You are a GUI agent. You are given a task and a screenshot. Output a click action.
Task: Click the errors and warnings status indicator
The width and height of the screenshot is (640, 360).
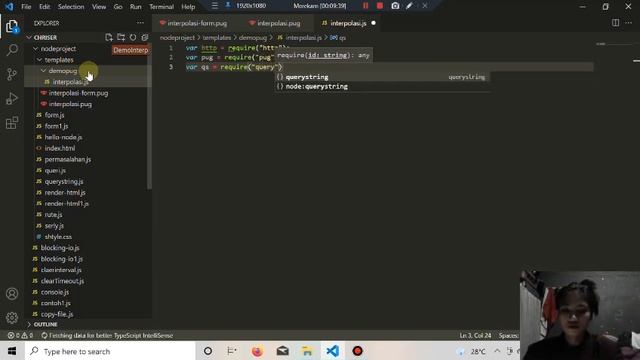coord(20,336)
